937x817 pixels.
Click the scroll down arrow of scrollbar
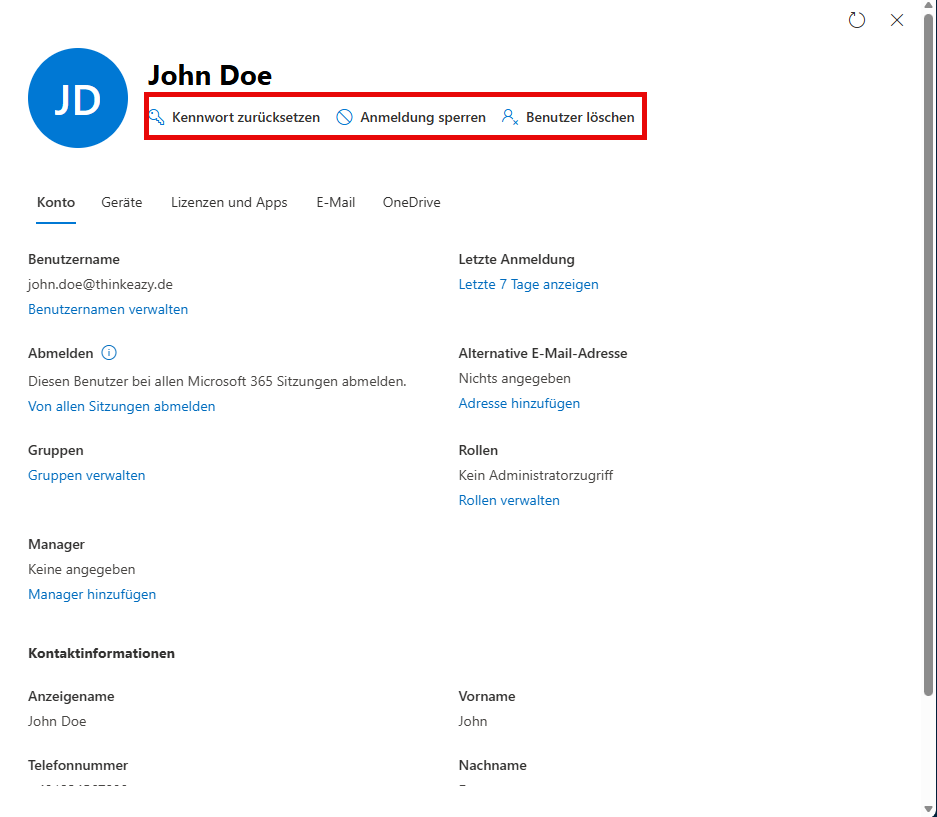(x=929, y=808)
